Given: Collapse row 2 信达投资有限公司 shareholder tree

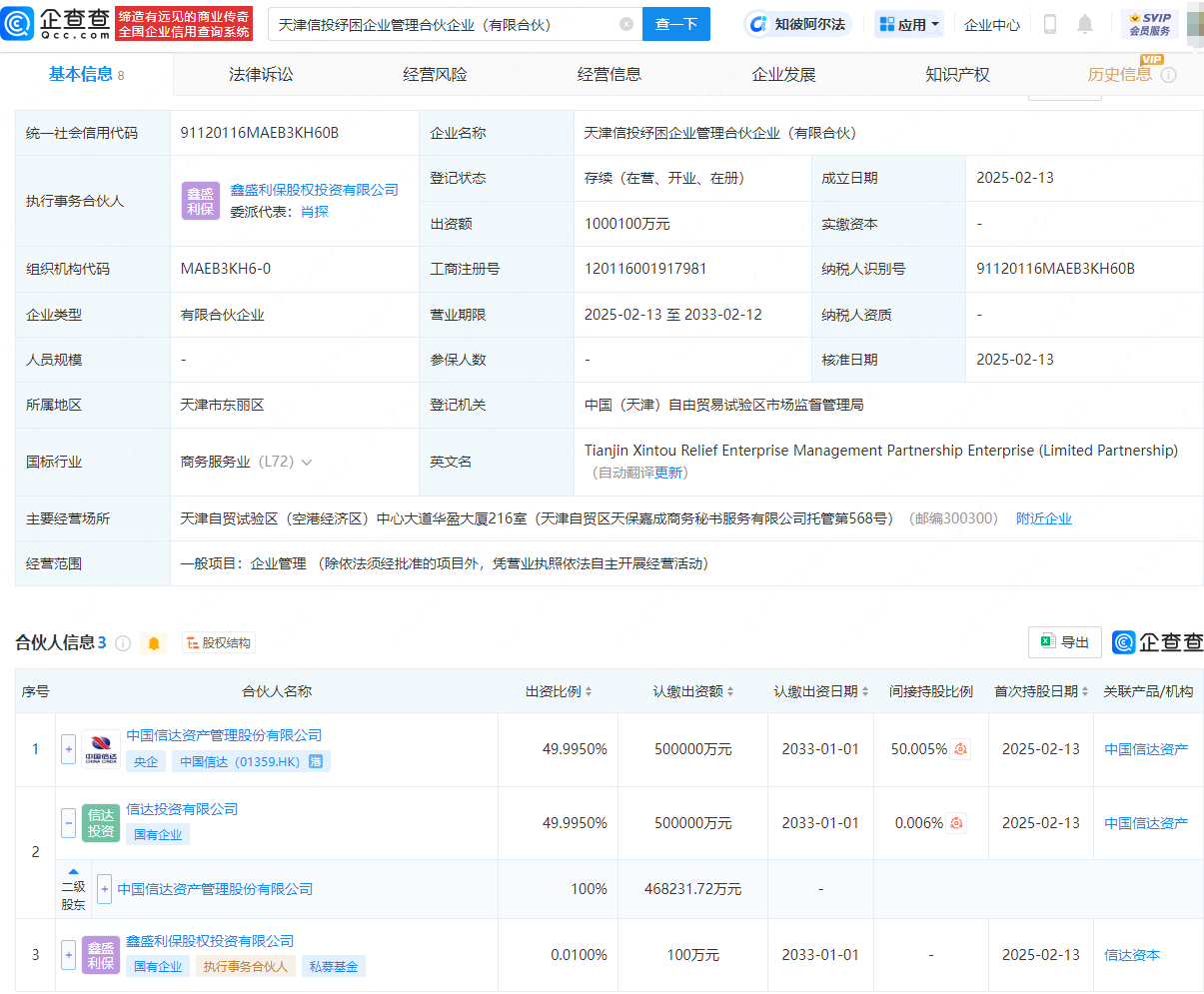Looking at the screenshot, I should (69, 823).
